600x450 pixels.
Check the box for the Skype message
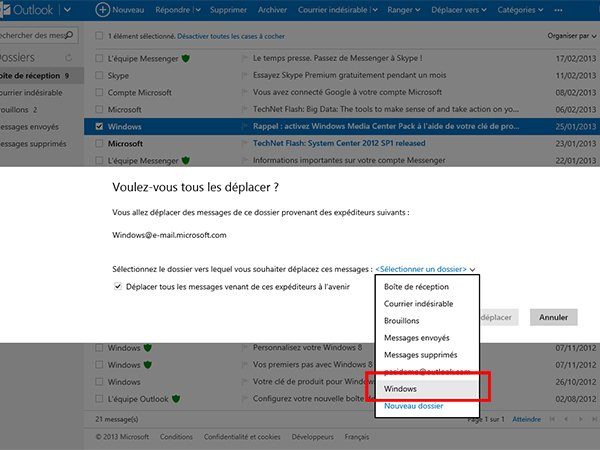click(99, 75)
